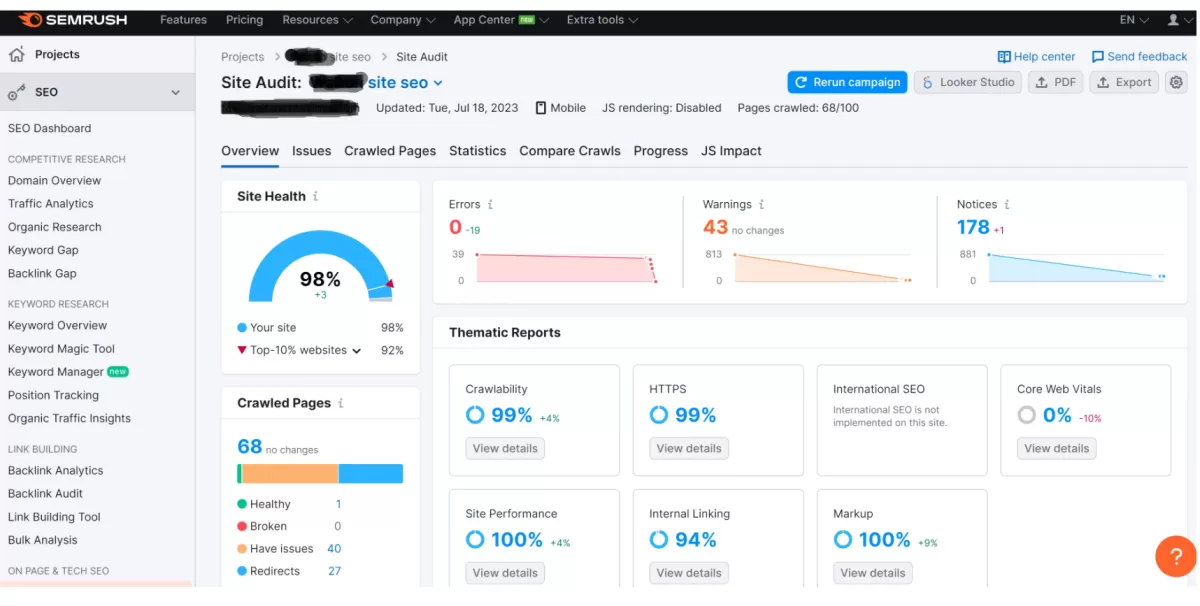View details for Core Web Vitals

1057,449
